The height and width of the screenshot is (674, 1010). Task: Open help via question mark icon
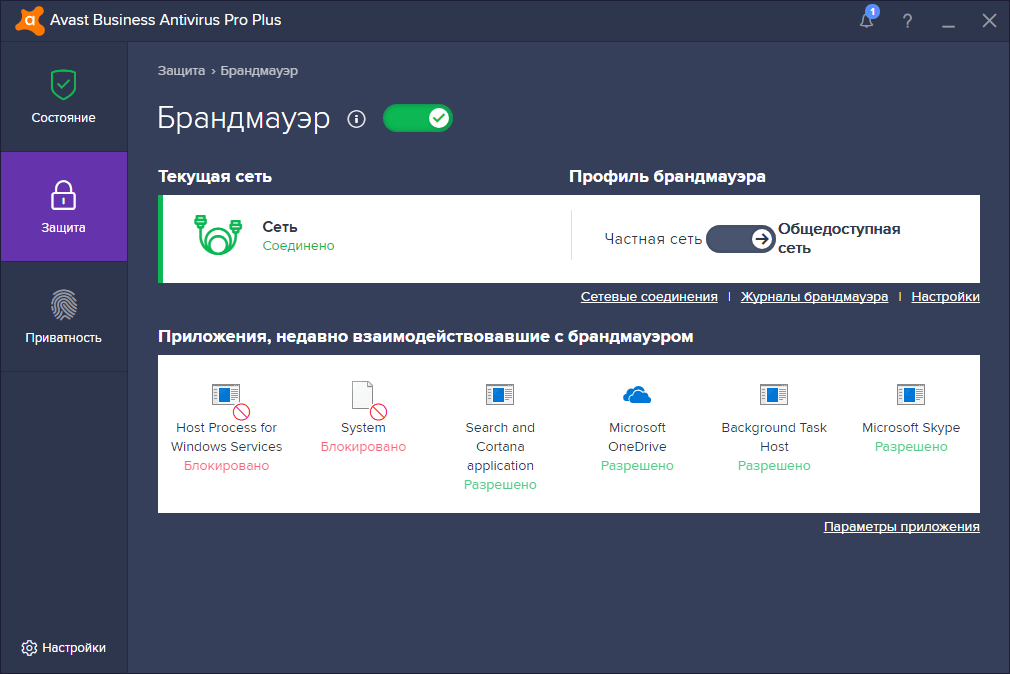pos(908,21)
